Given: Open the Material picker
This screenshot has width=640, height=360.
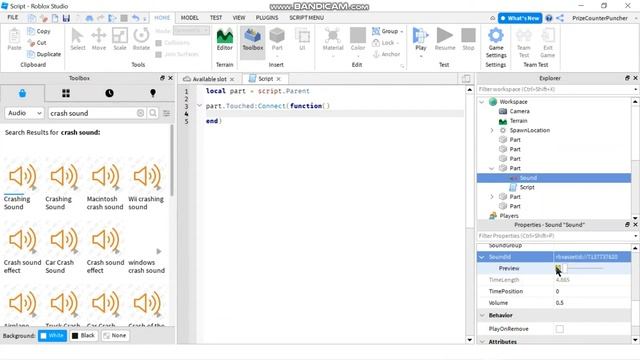Looking at the screenshot, I should coord(333,41).
